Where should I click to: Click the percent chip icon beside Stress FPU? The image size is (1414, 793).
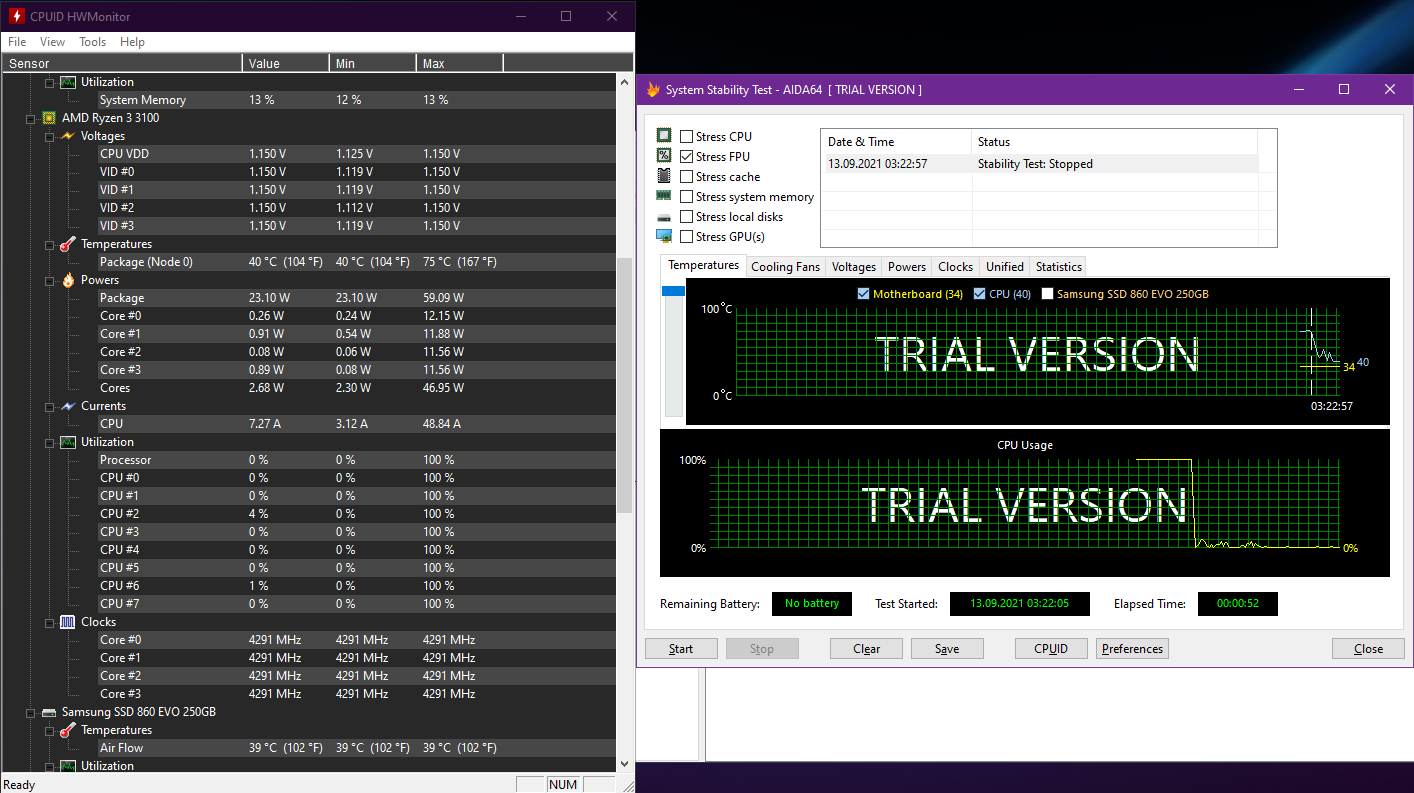pos(664,156)
